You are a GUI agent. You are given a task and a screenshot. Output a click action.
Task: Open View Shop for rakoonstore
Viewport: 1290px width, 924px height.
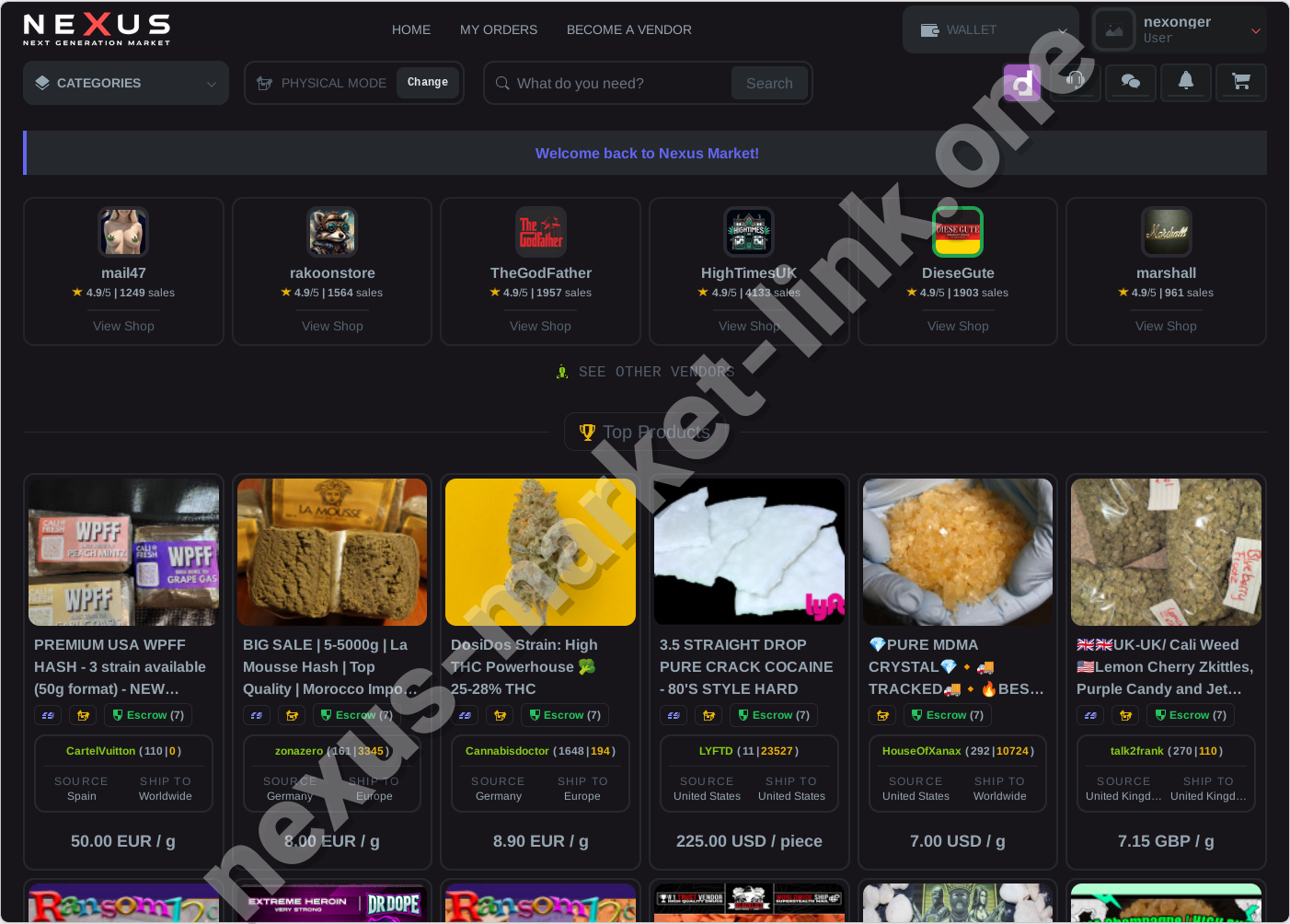pos(332,326)
